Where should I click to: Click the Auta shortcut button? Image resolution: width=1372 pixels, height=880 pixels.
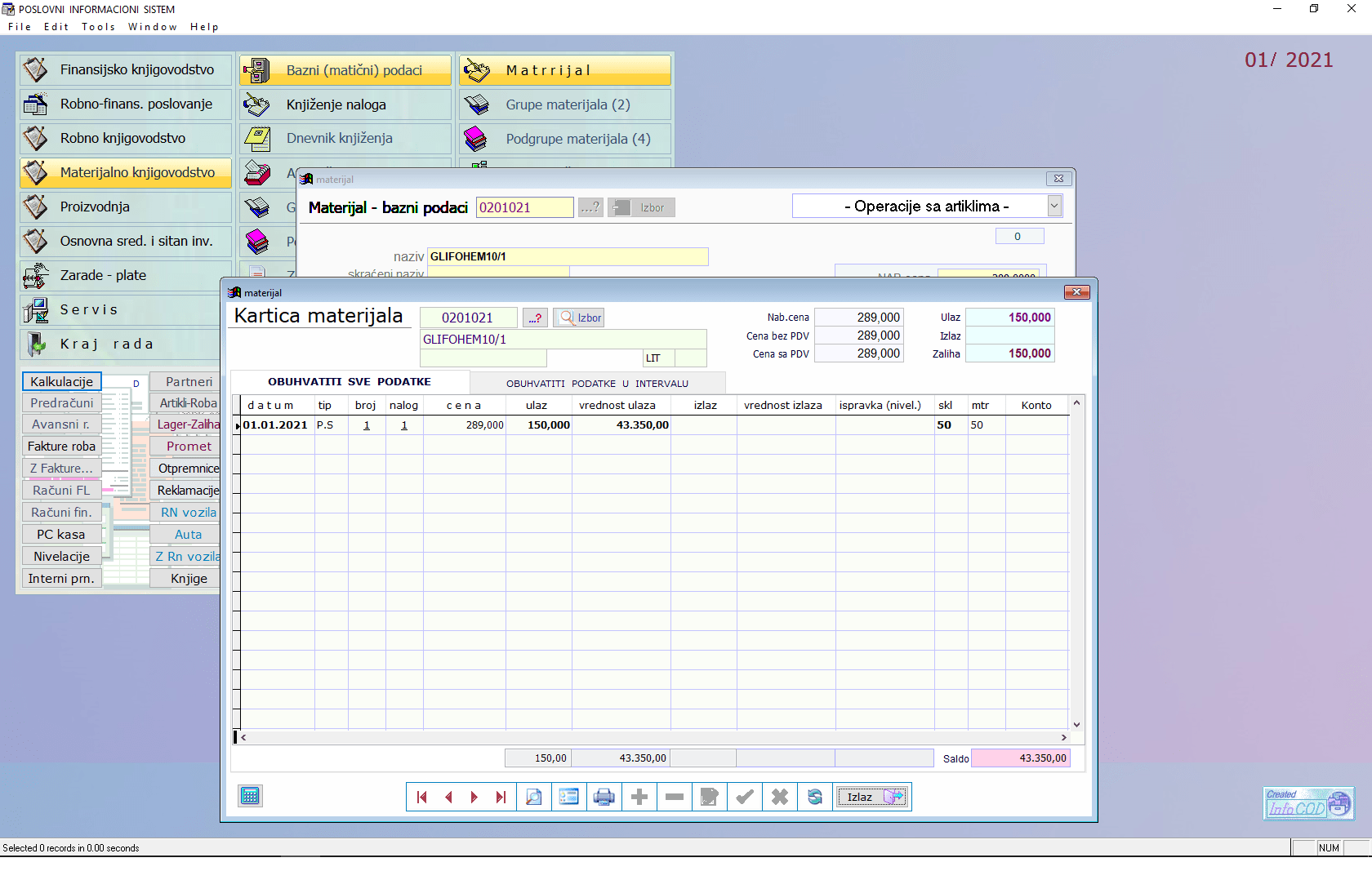tap(185, 534)
